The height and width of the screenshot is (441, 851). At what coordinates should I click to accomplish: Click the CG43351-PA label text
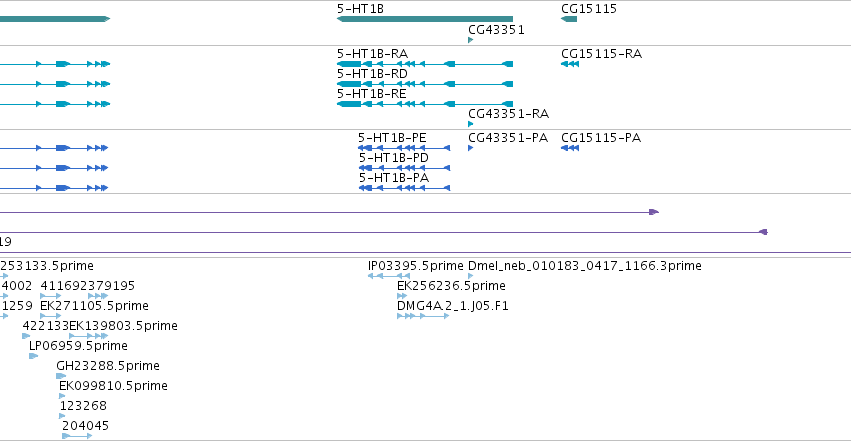coord(508,138)
